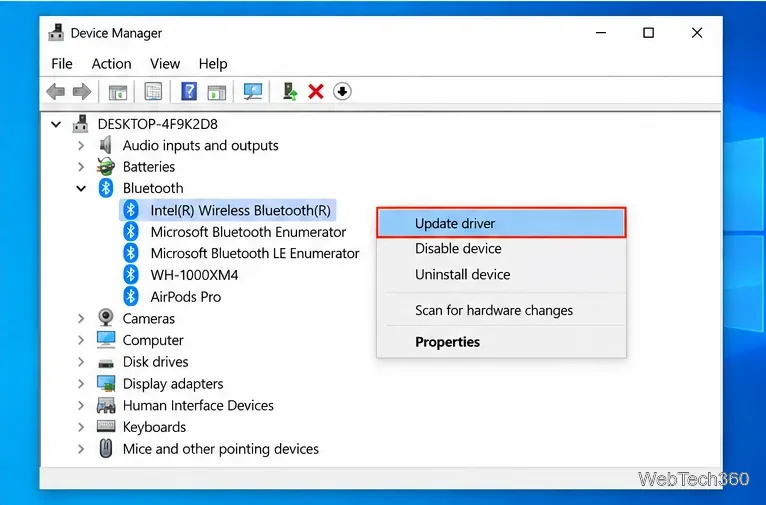The width and height of the screenshot is (766, 505).
Task: Open the blue Help question-mark icon
Action: click(189, 91)
